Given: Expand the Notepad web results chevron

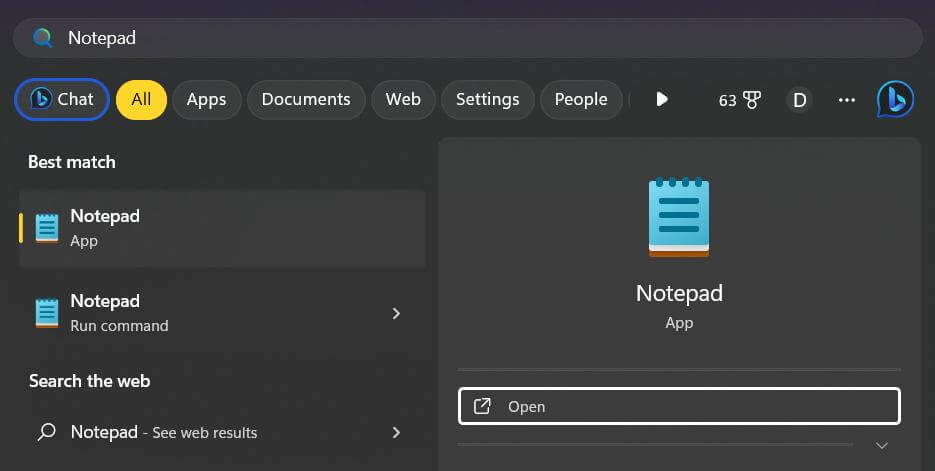Looking at the screenshot, I should click(396, 432).
